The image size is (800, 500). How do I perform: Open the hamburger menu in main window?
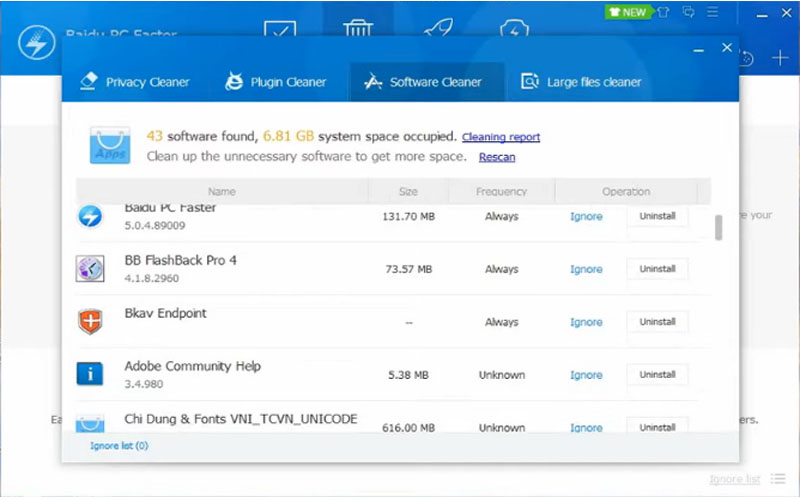(713, 12)
